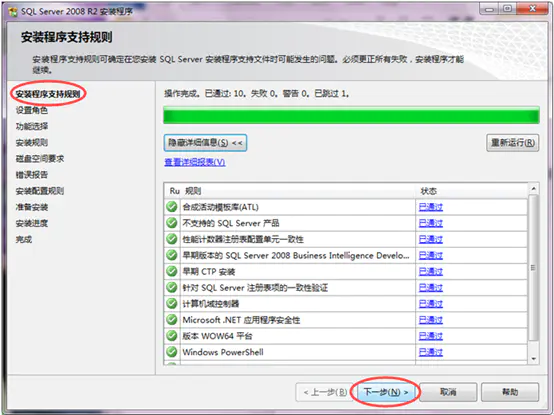
Task: Click the check icon for 计算机域控制器
Action: 172,303
